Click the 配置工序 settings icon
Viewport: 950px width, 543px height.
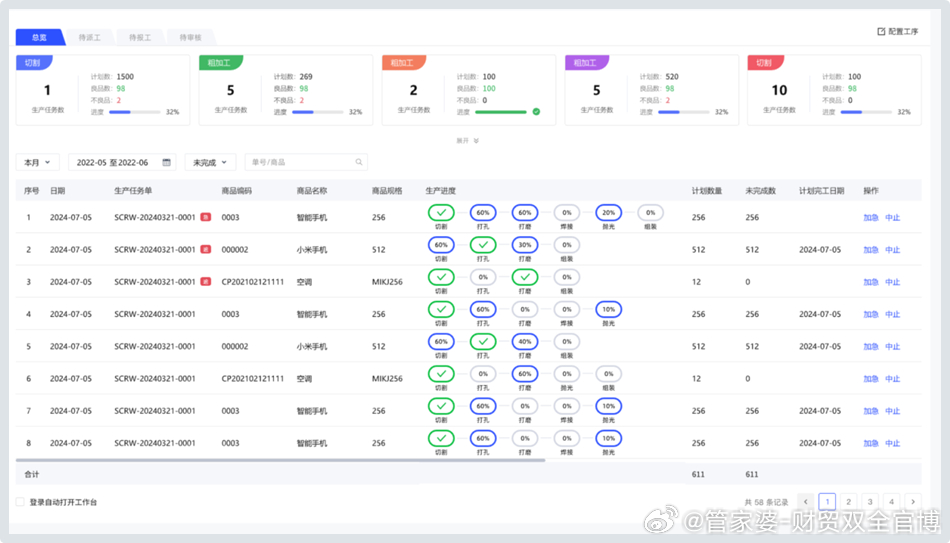click(881, 32)
